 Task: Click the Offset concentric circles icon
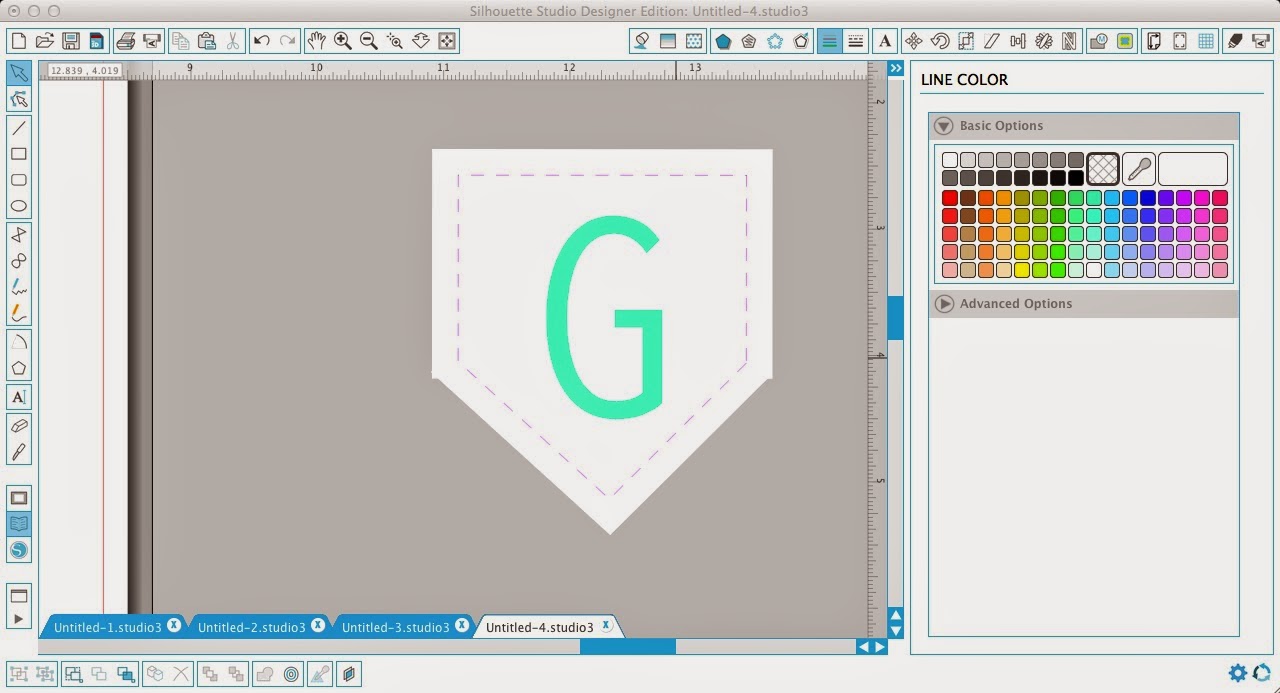coord(291,674)
